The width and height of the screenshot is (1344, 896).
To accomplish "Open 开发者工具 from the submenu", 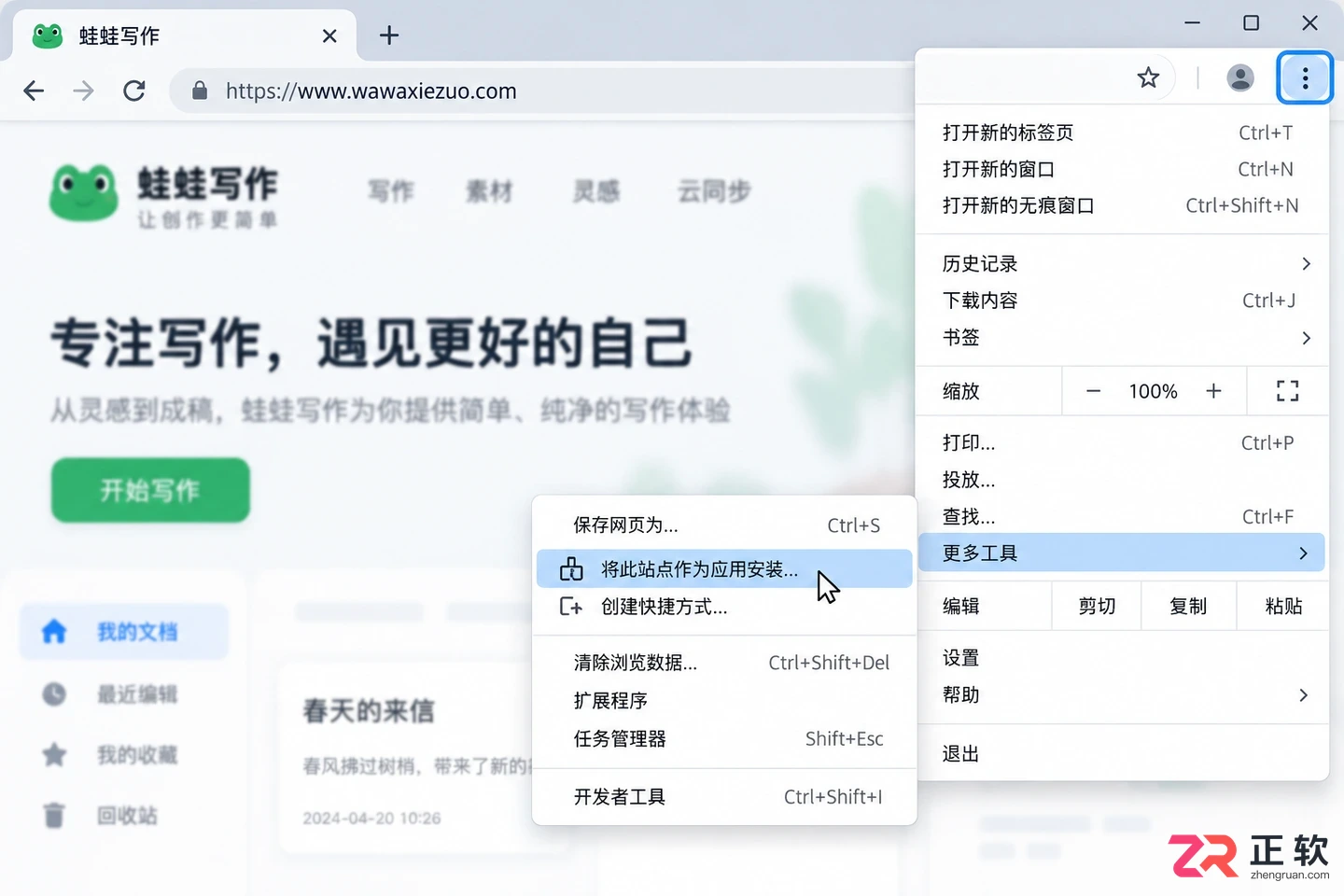I will pyautogui.click(x=724, y=797).
